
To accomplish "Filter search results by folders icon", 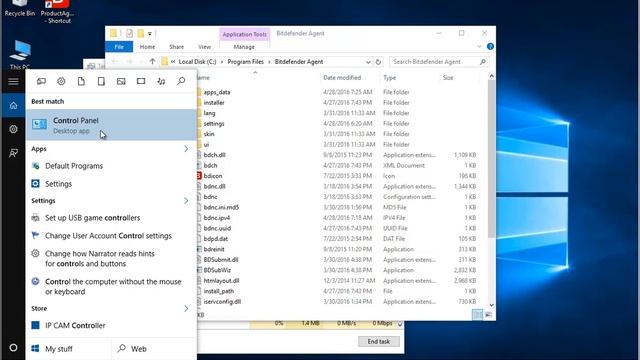I will (101, 81).
